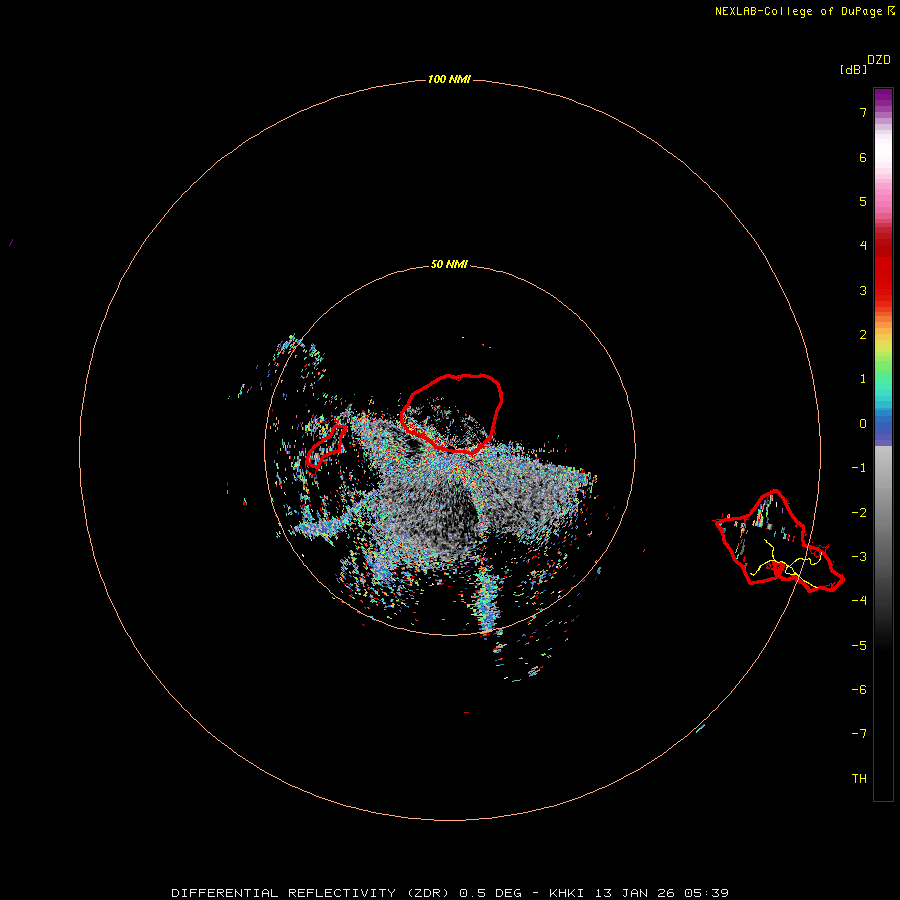Click the yellow road lines on eastern island
Screen dimensions: 900x900
(788, 563)
